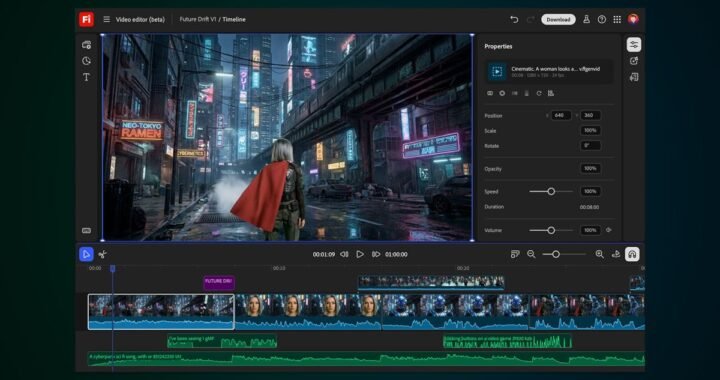
Task: Click the video preview canvas
Action: coord(287,137)
